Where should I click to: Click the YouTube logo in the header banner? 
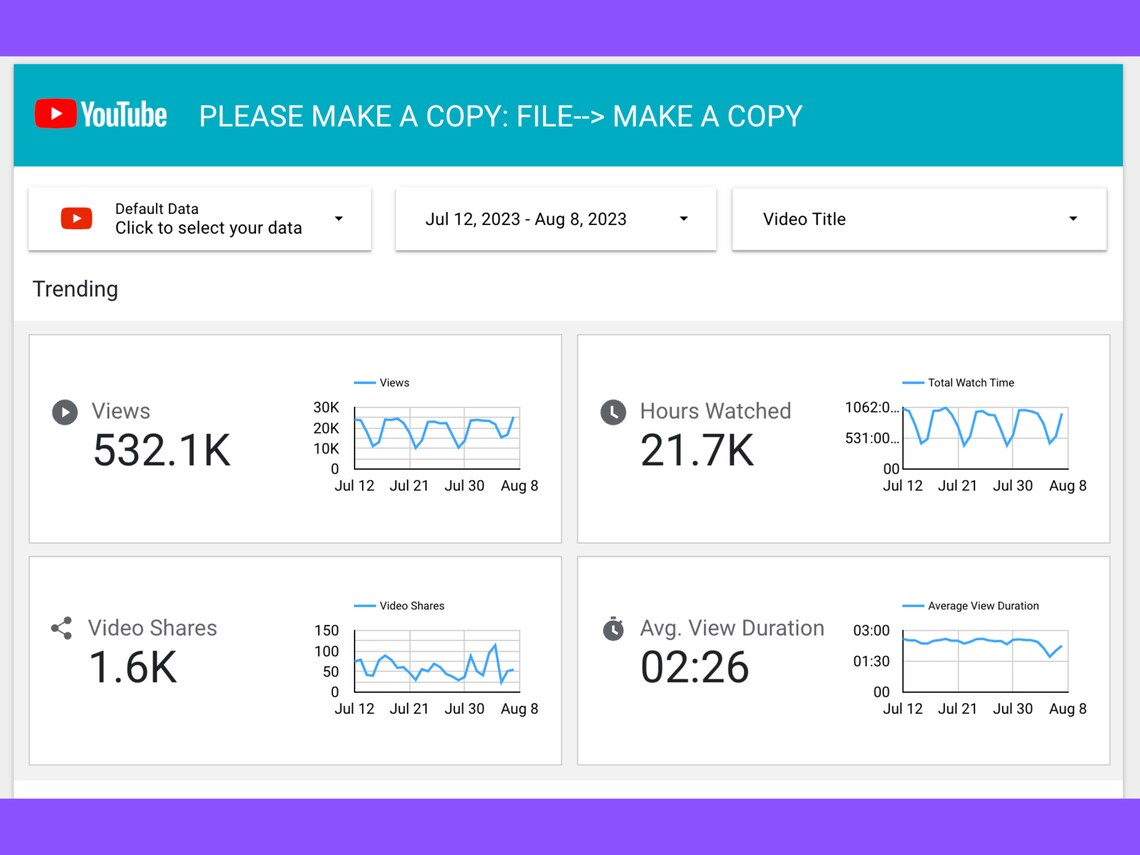(x=99, y=114)
